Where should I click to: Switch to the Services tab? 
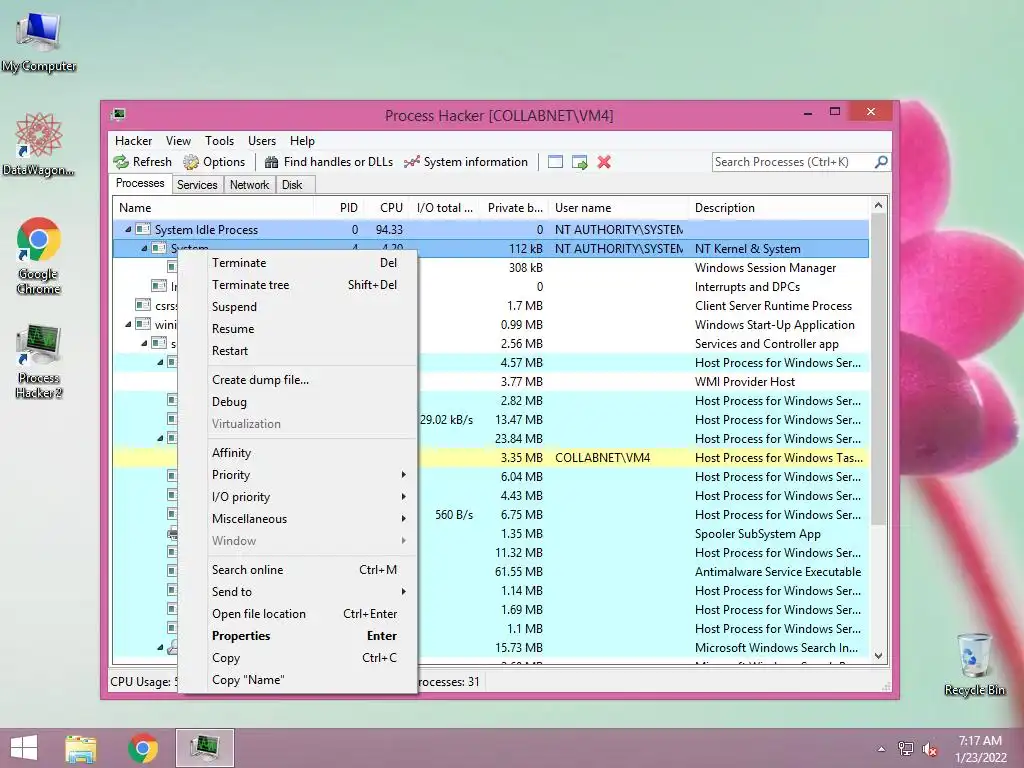[x=197, y=185]
